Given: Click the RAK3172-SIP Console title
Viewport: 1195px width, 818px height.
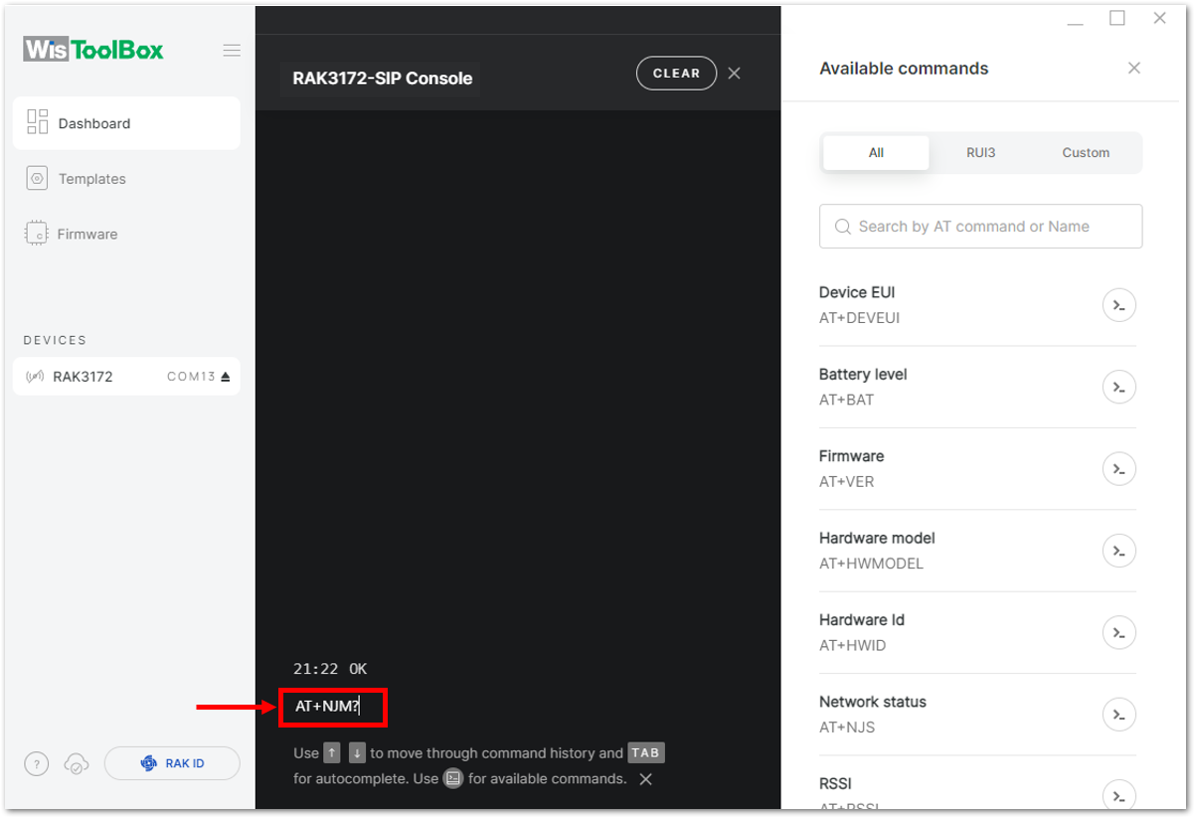Looking at the screenshot, I should point(382,79).
